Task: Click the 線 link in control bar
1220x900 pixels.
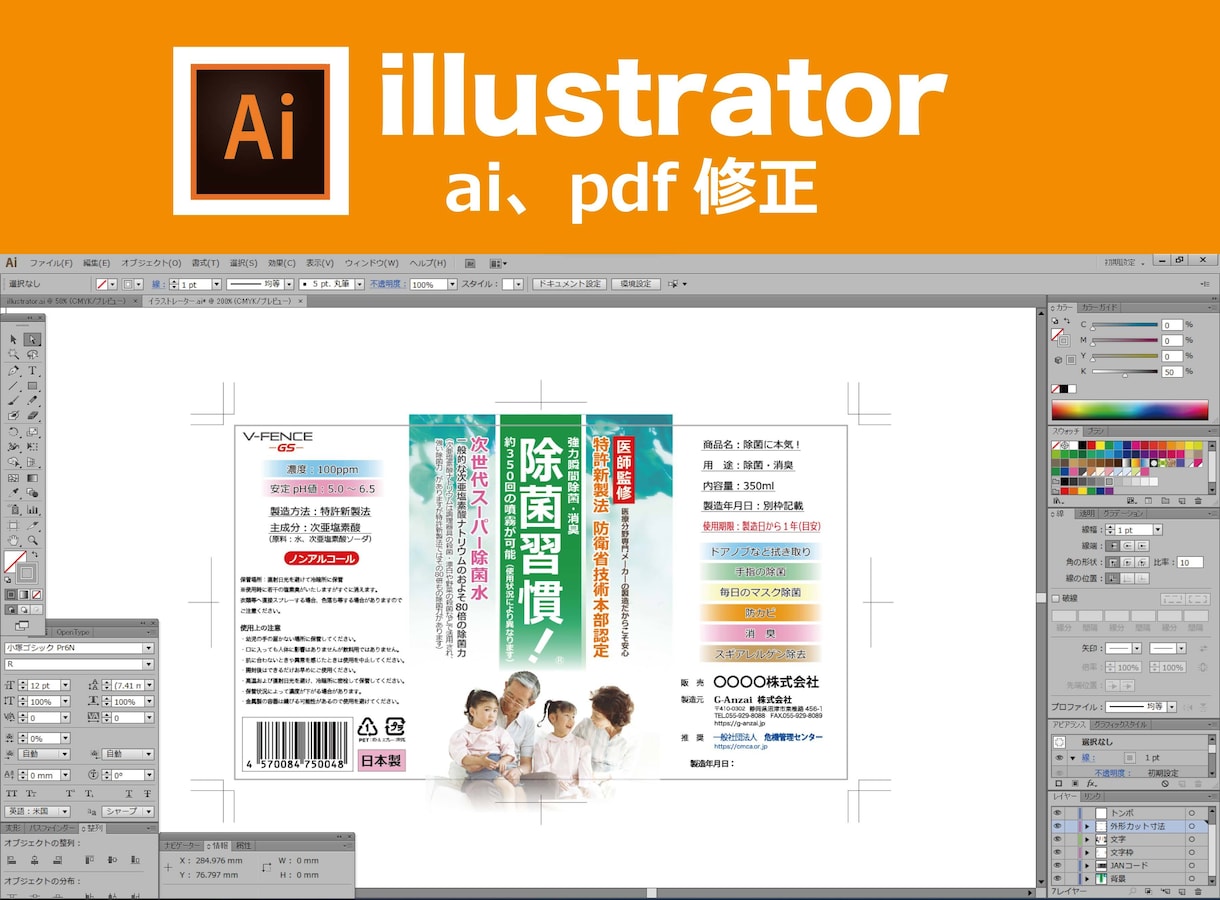Action: [x=158, y=284]
